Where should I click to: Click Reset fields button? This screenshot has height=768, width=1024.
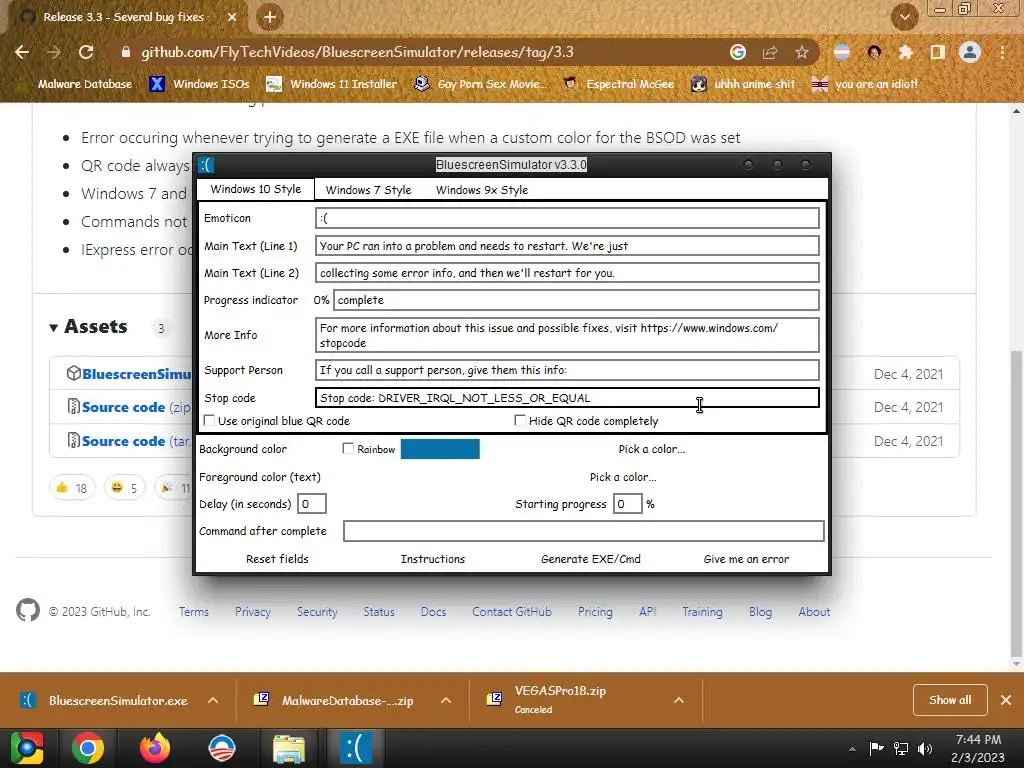pyautogui.click(x=277, y=559)
